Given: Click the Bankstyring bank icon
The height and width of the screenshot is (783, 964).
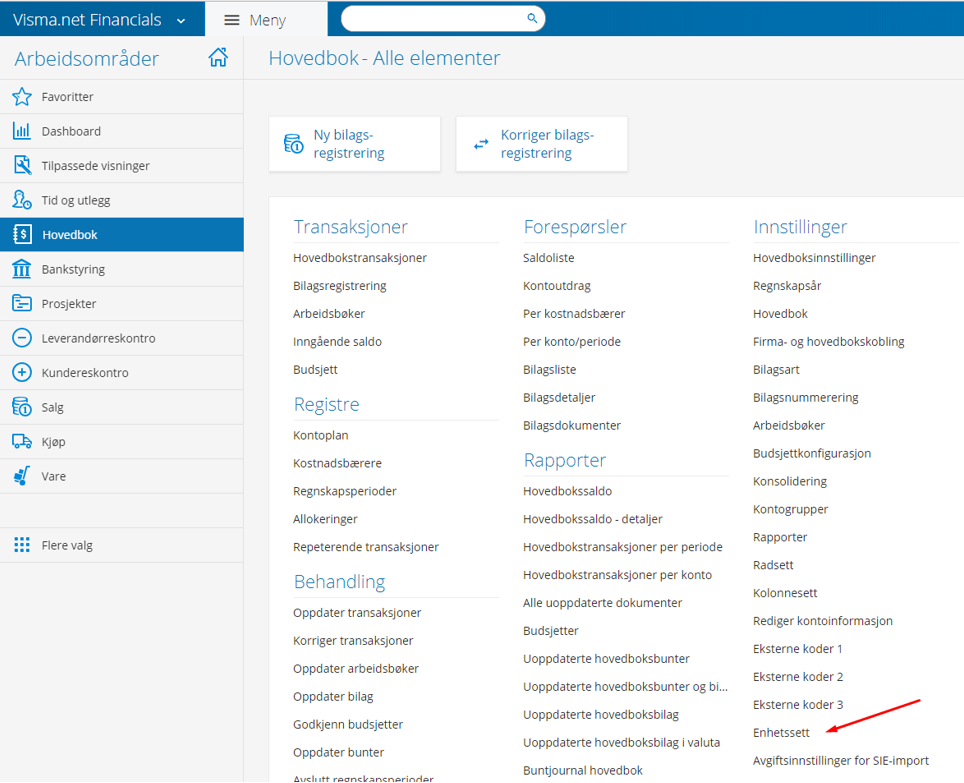Looking at the screenshot, I should [x=22, y=269].
